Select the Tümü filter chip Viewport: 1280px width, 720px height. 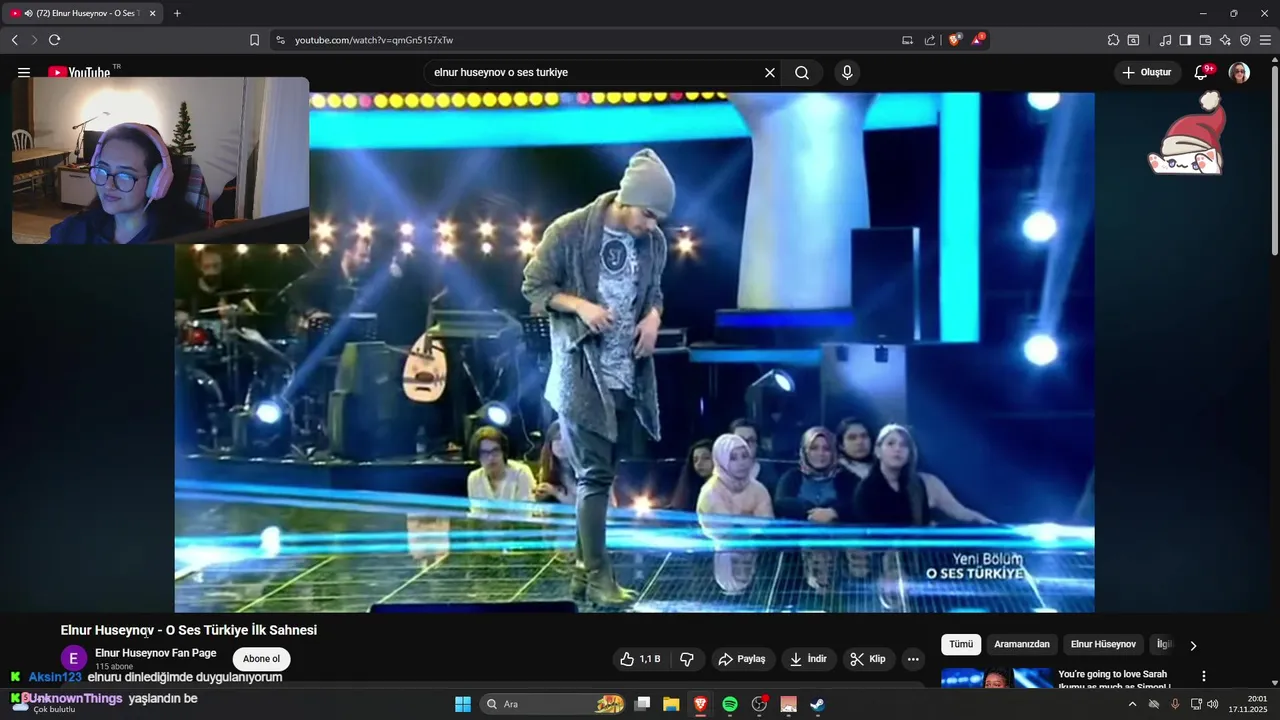[x=961, y=645]
